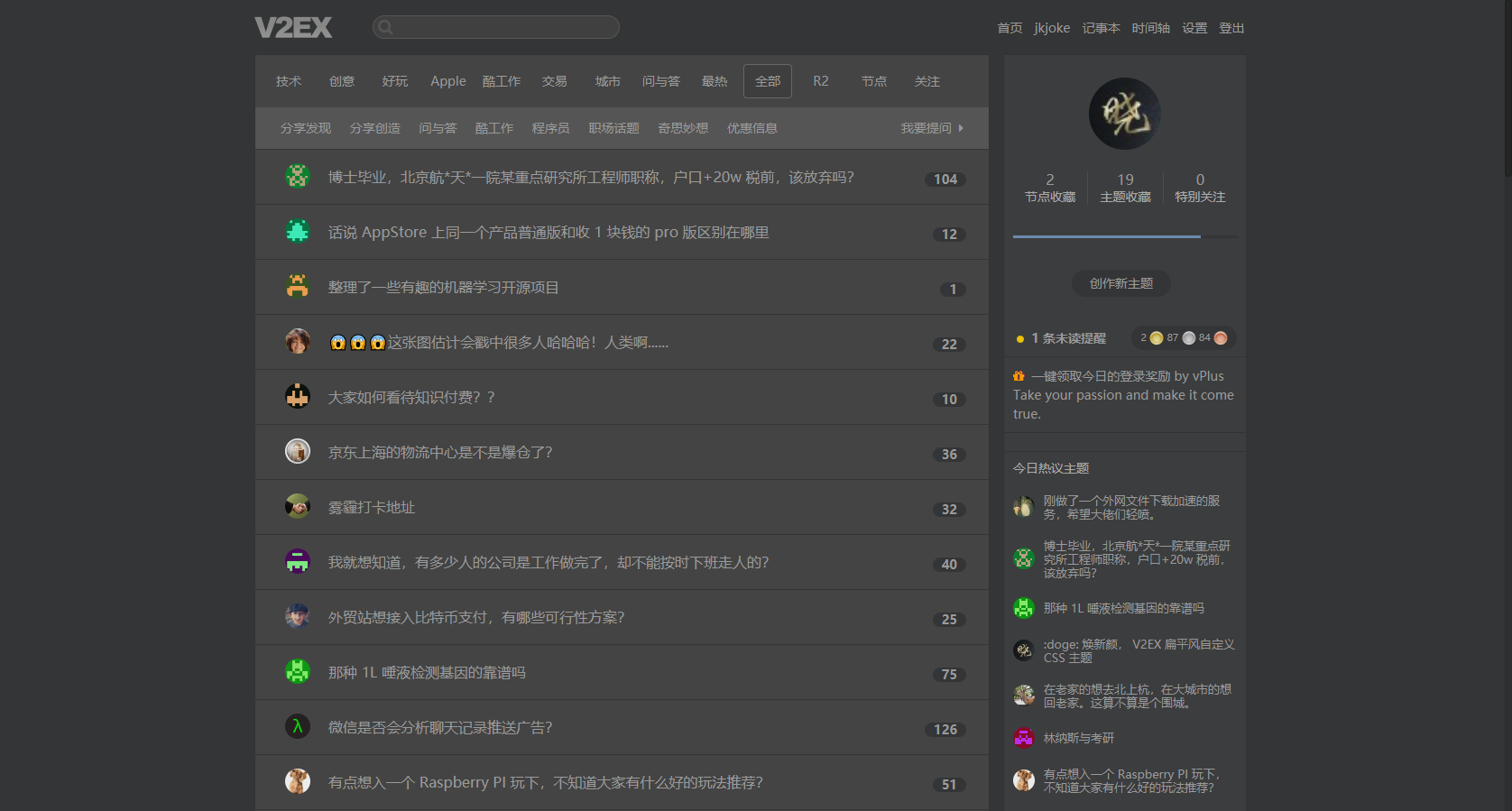Image resolution: width=1512 pixels, height=811 pixels.
Task: Open avatar beside 外网文件下载加速 hot topic
Action: (x=1024, y=507)
